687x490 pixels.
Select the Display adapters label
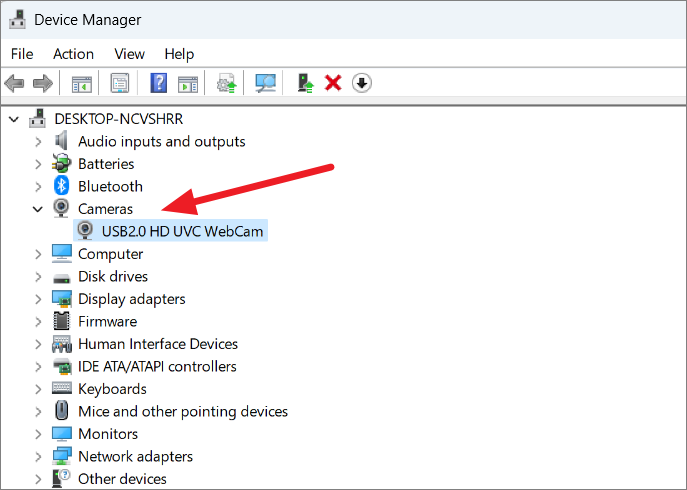(x=131, y=299)
